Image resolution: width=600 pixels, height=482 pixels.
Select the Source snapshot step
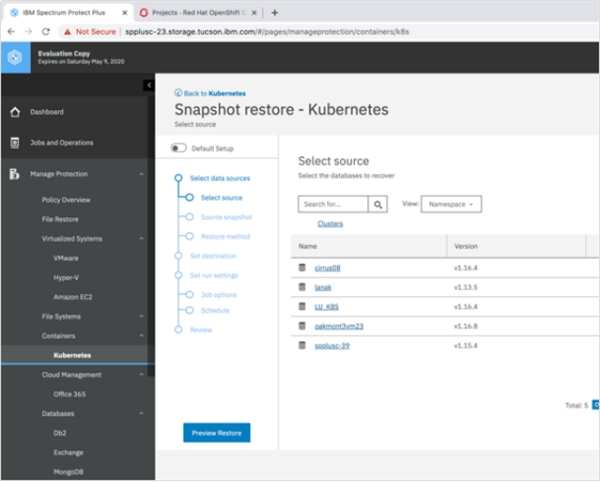coord(226,216)
